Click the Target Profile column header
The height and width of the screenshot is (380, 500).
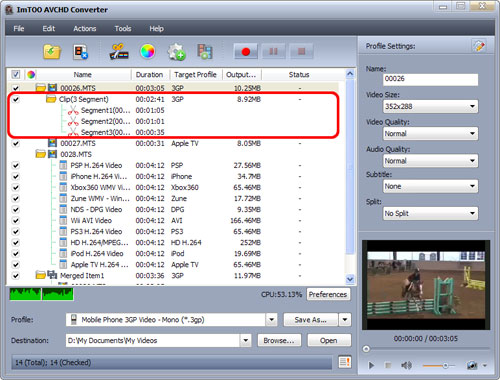[x=195, y=75]
